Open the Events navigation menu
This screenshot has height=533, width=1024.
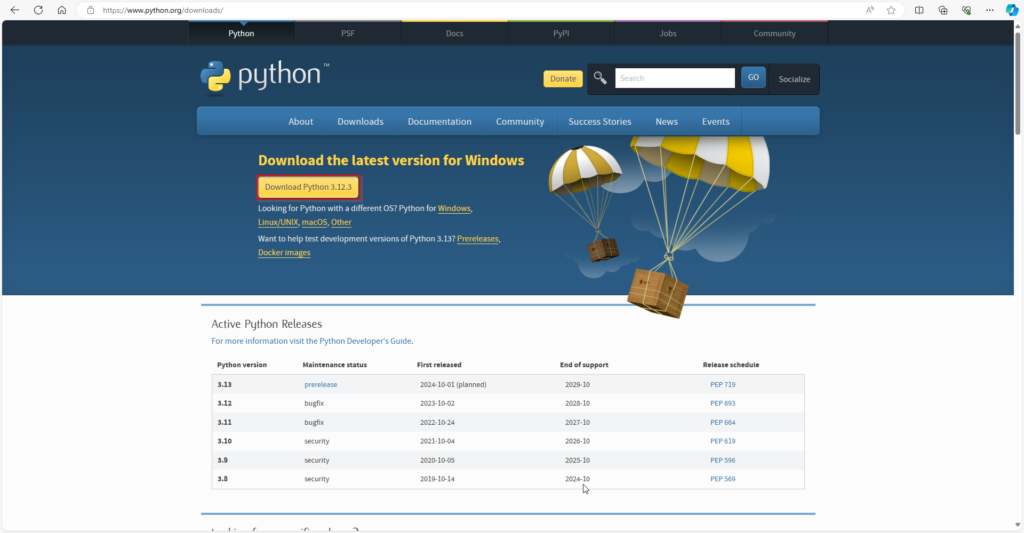pyautogui.click(x=716, y=121)
